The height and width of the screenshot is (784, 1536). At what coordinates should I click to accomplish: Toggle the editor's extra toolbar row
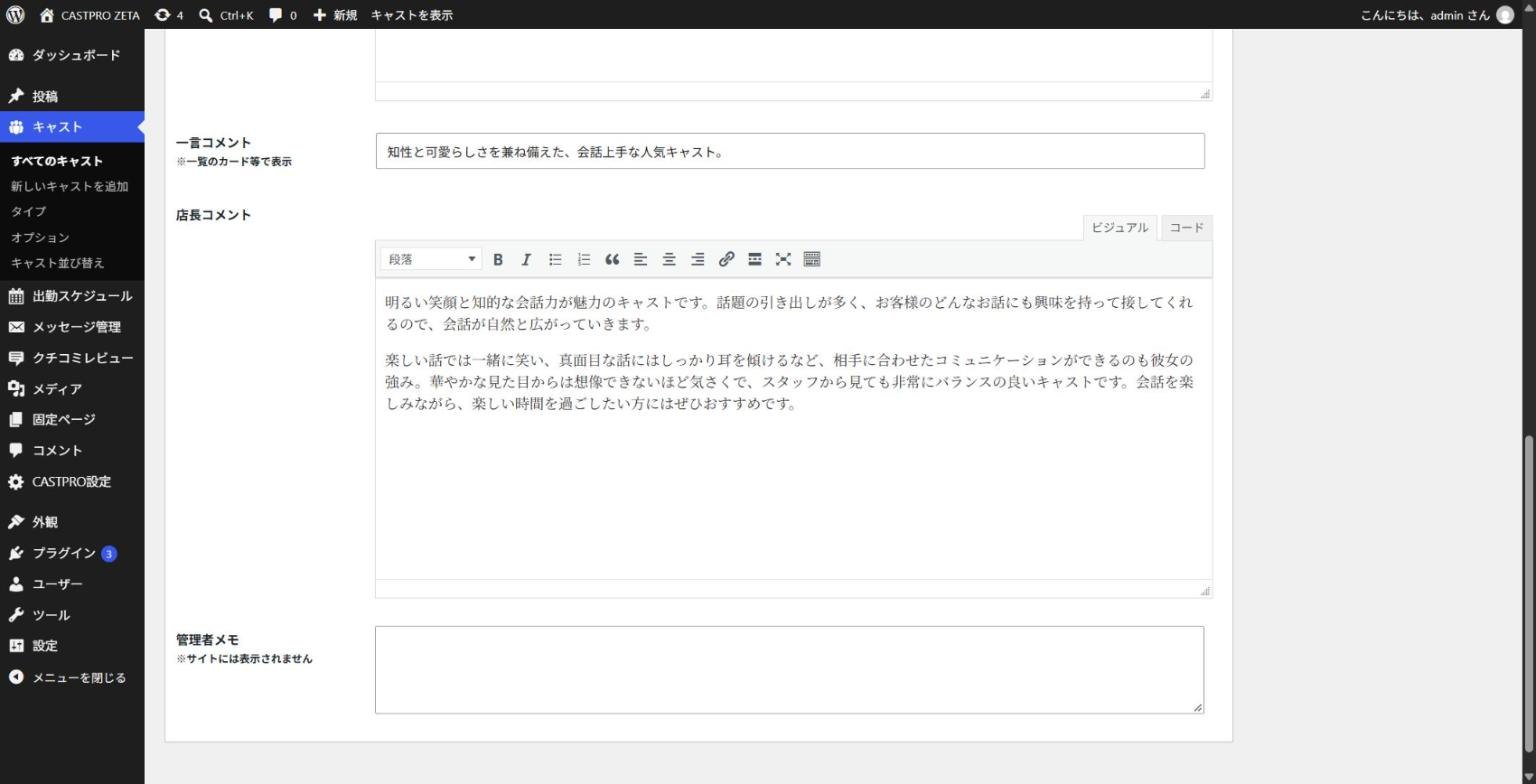point(812,259)
